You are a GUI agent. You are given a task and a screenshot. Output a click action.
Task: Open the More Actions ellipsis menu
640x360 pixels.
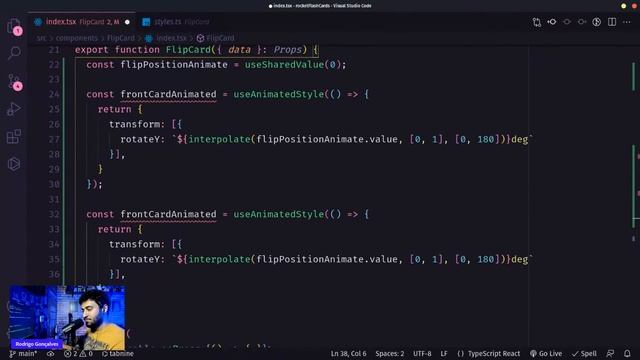627,22
